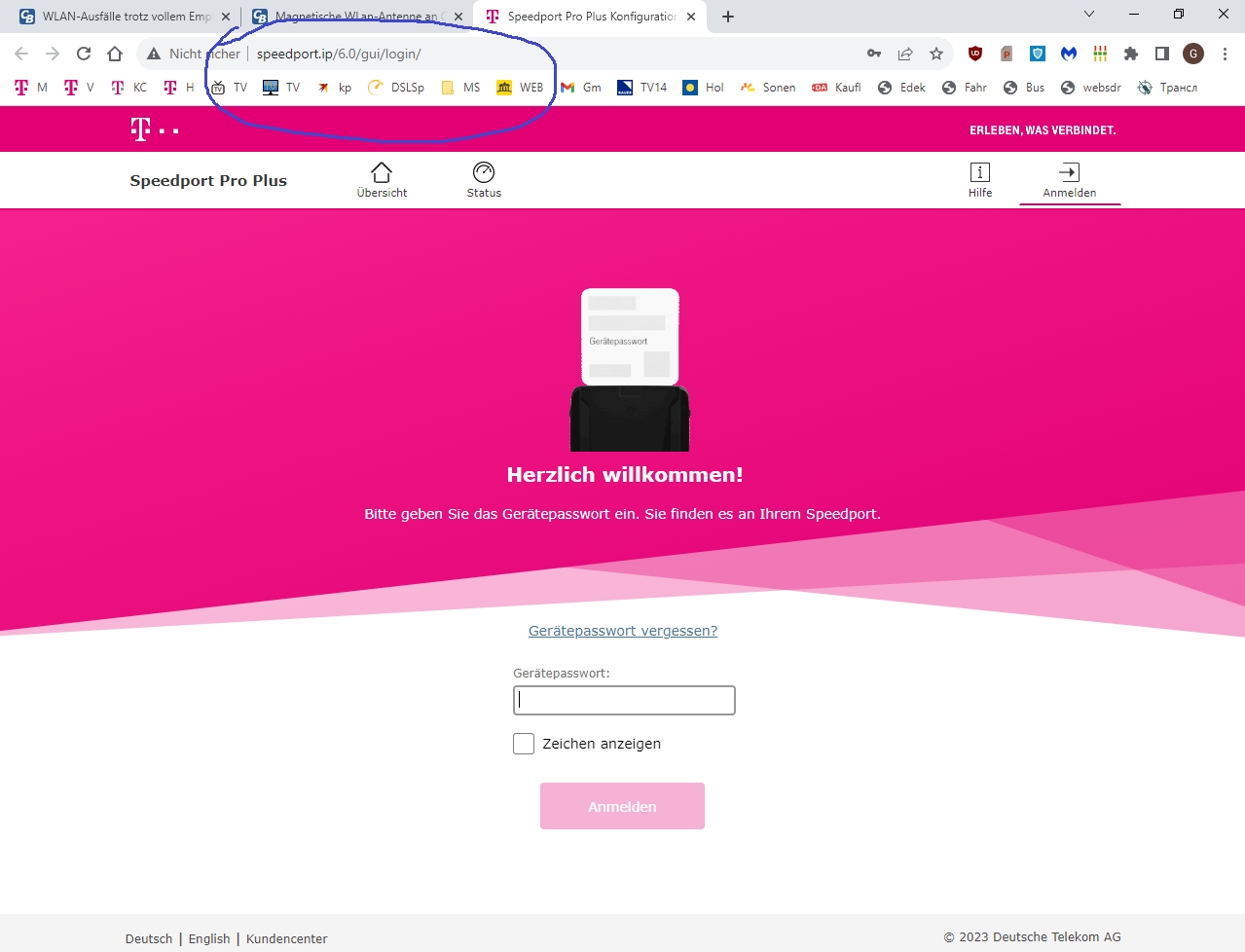The width and height of the screenshot is (1245, 952).
Task: Reload the page with the refresh icon
Action: click(84, 54)
